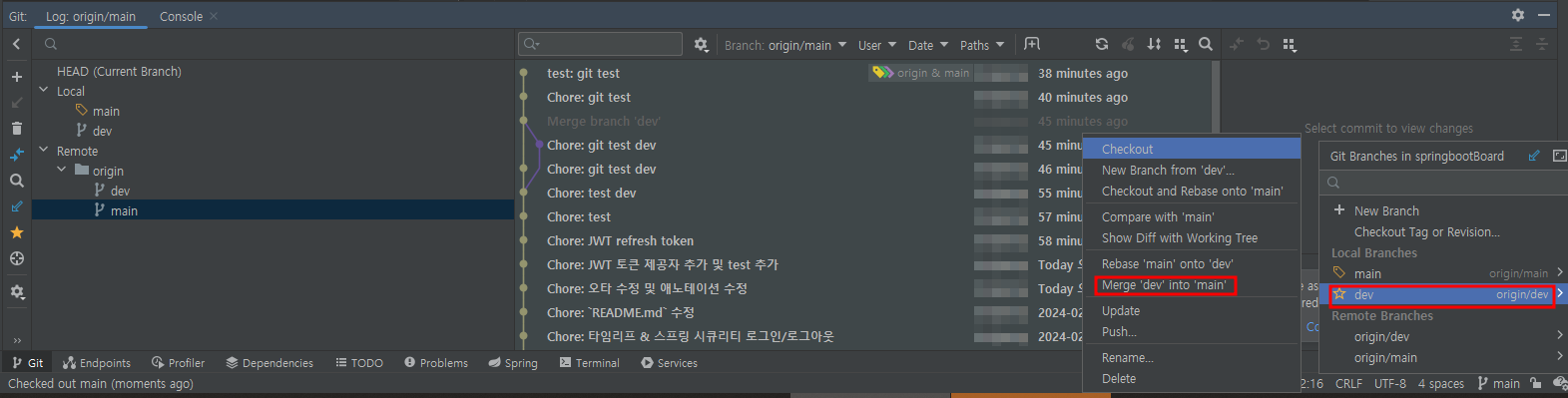Open the User filter dropdown

(877, 45)
